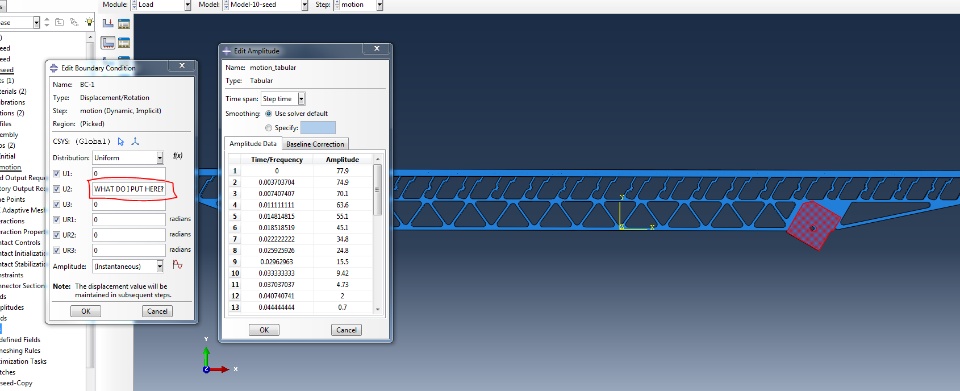Select the Use solver default radio button

click(268, 114)
